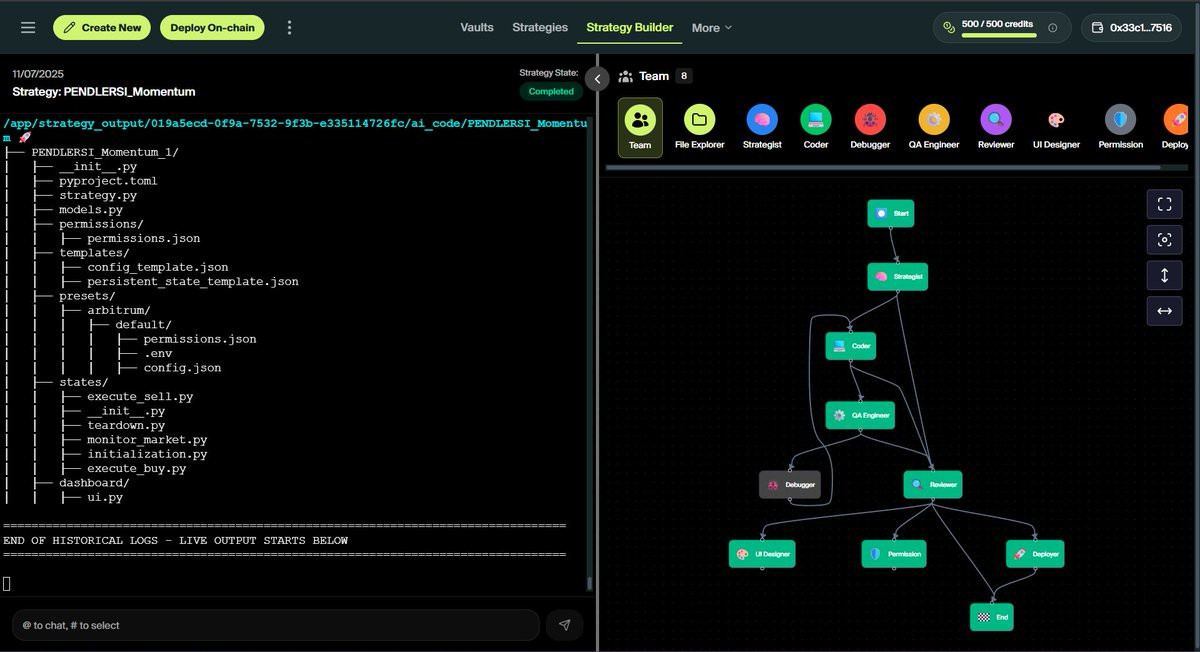Select the Coder agent icon
The height and width of the screenshot is (652, 1200).
point(816,120)
